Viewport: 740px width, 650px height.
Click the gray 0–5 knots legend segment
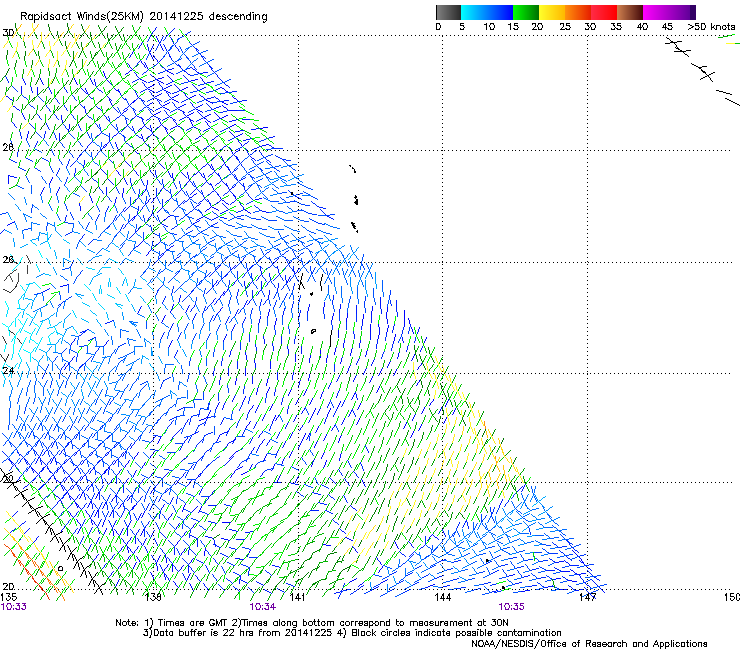(448, 12)
